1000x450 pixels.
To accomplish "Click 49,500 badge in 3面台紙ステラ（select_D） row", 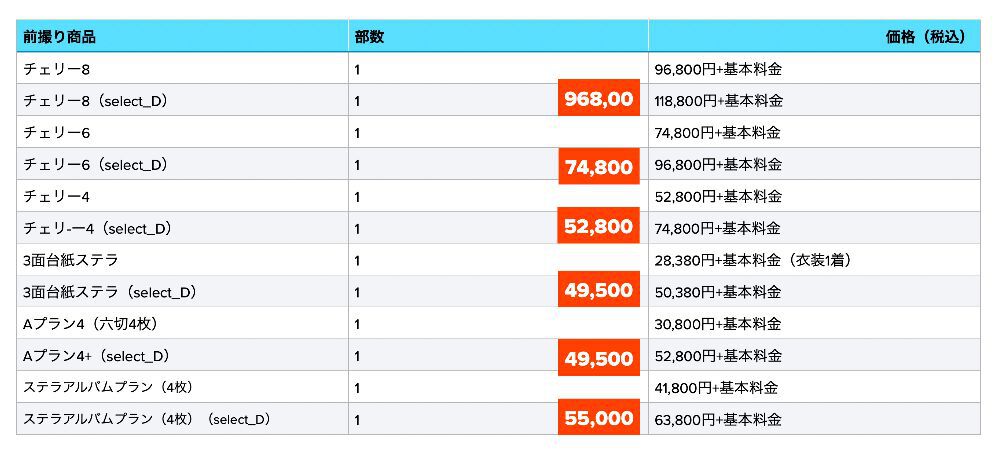I will pos(598,290).
